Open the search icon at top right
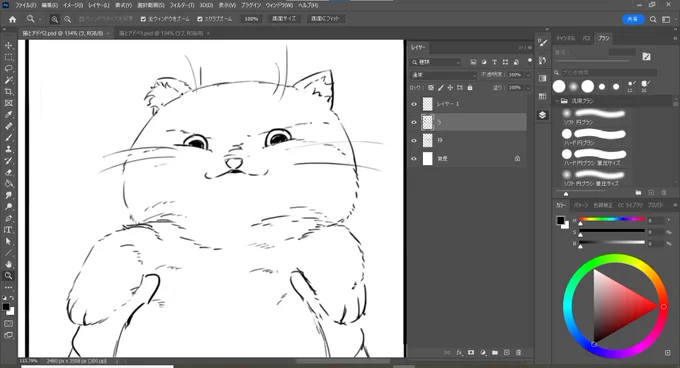Viewport: 680px width, 368px height. point(653,19)
